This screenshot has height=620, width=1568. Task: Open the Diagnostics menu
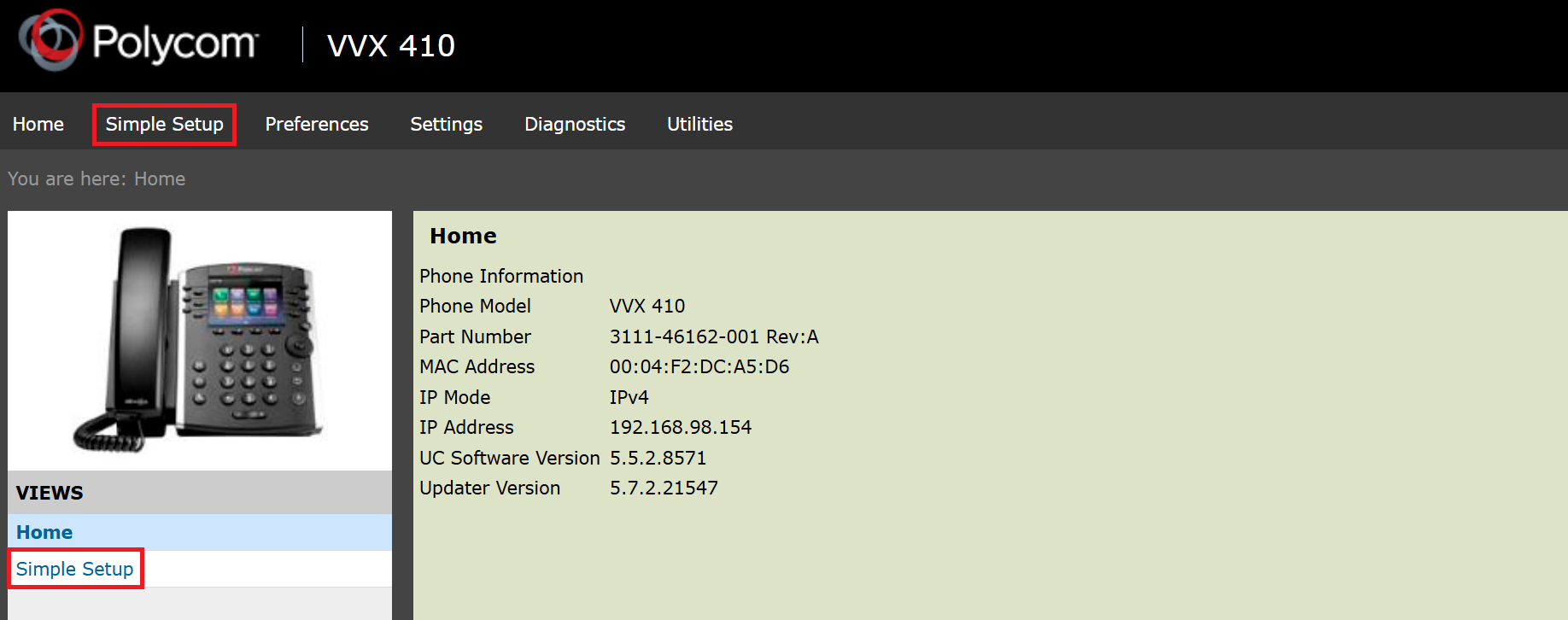click(575, 125)
